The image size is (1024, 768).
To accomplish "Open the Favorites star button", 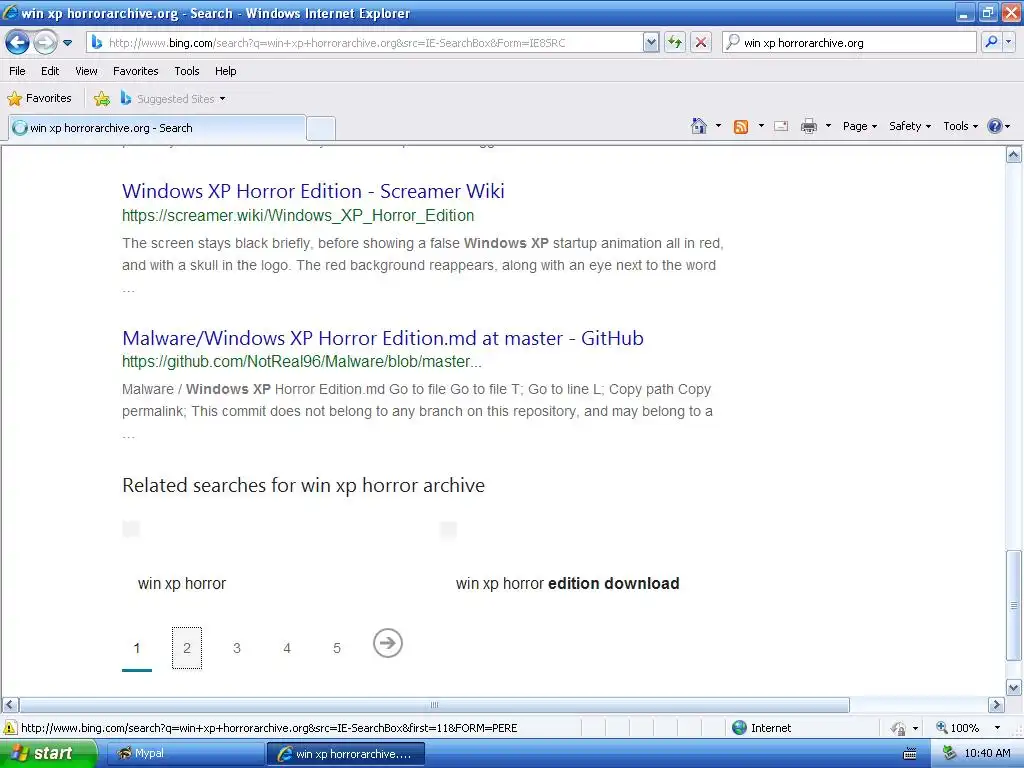I will coord(39,99).
